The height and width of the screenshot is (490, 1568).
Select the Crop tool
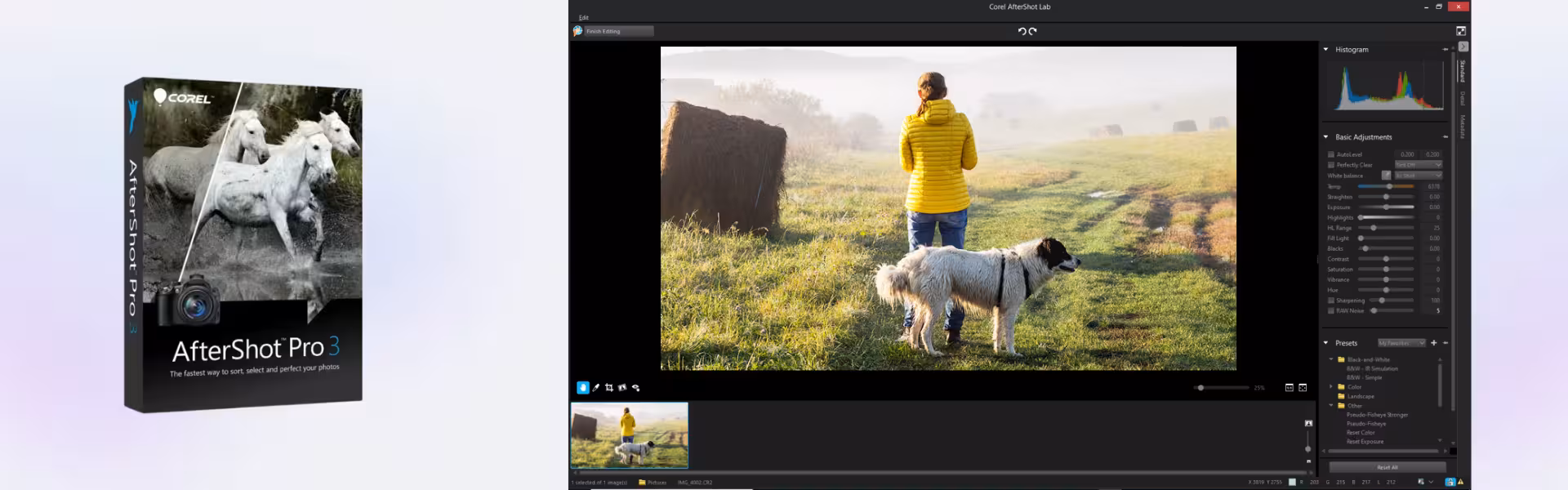pos(608,388)
